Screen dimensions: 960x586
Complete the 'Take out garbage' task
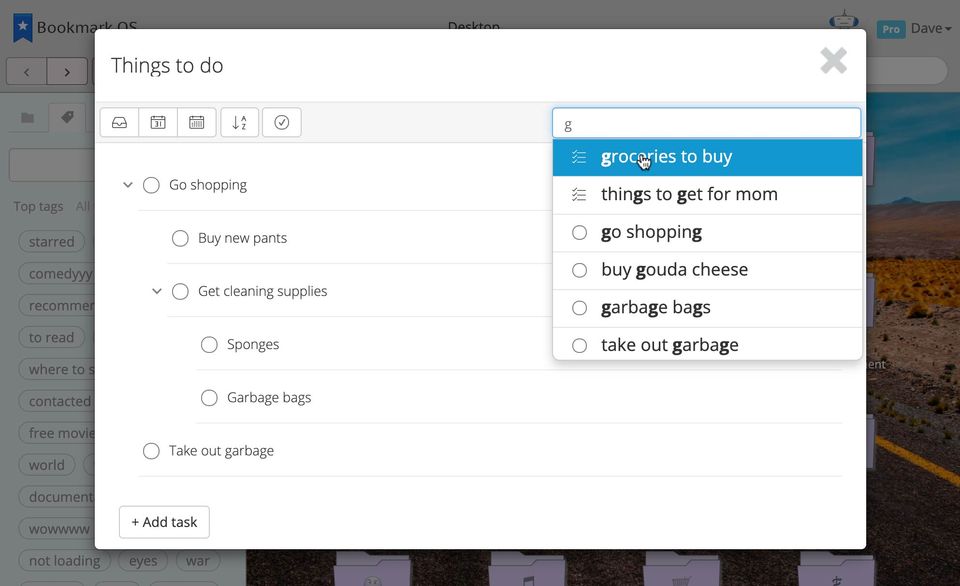click(x=151, y=451)
